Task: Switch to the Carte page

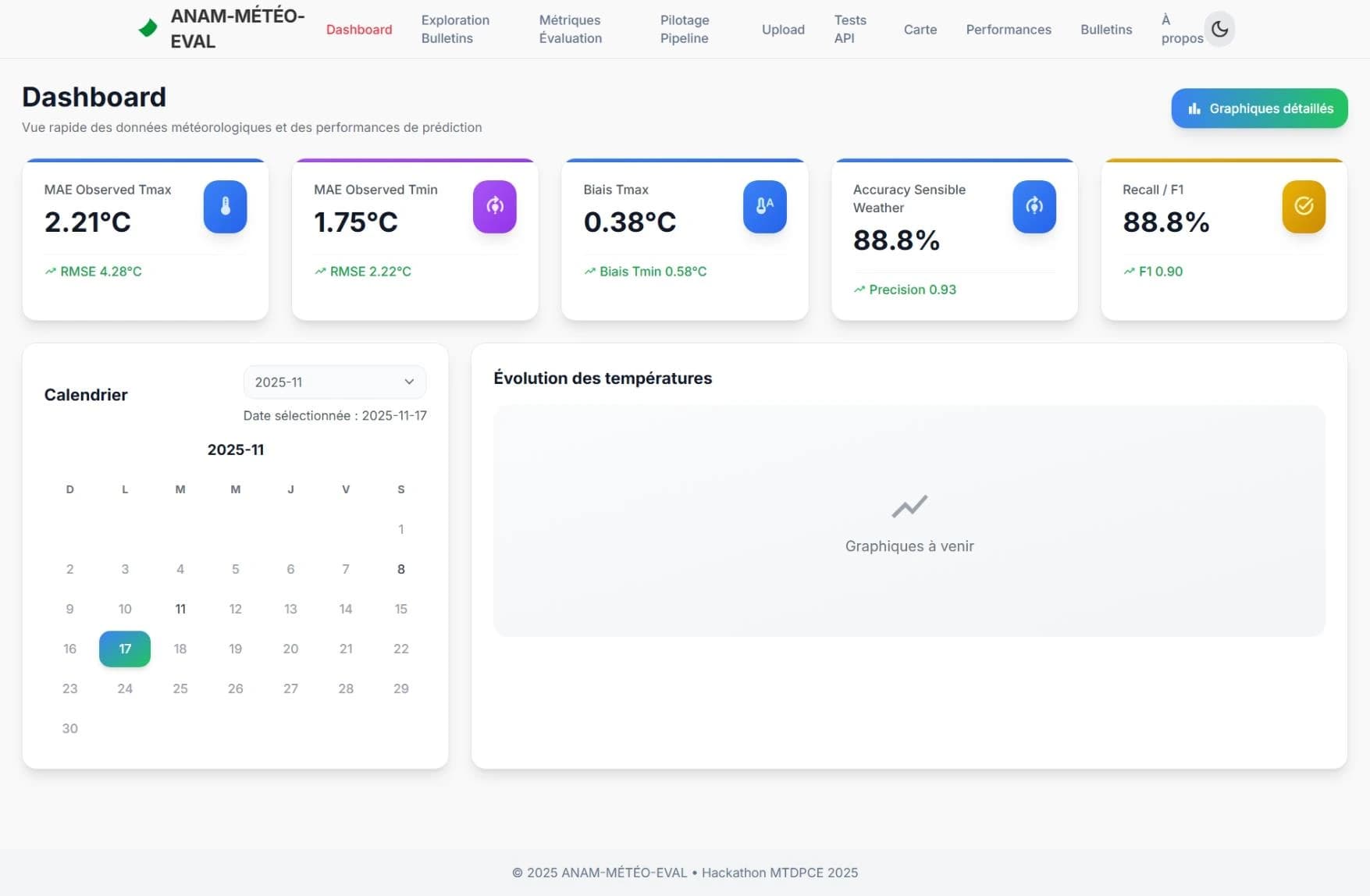Action: [x=920, y=30]
